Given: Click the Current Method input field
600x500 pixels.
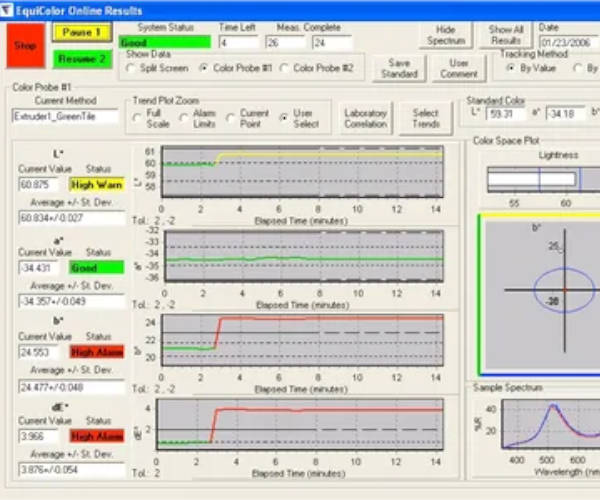Looking at the screenshot, I should point(66,117).
